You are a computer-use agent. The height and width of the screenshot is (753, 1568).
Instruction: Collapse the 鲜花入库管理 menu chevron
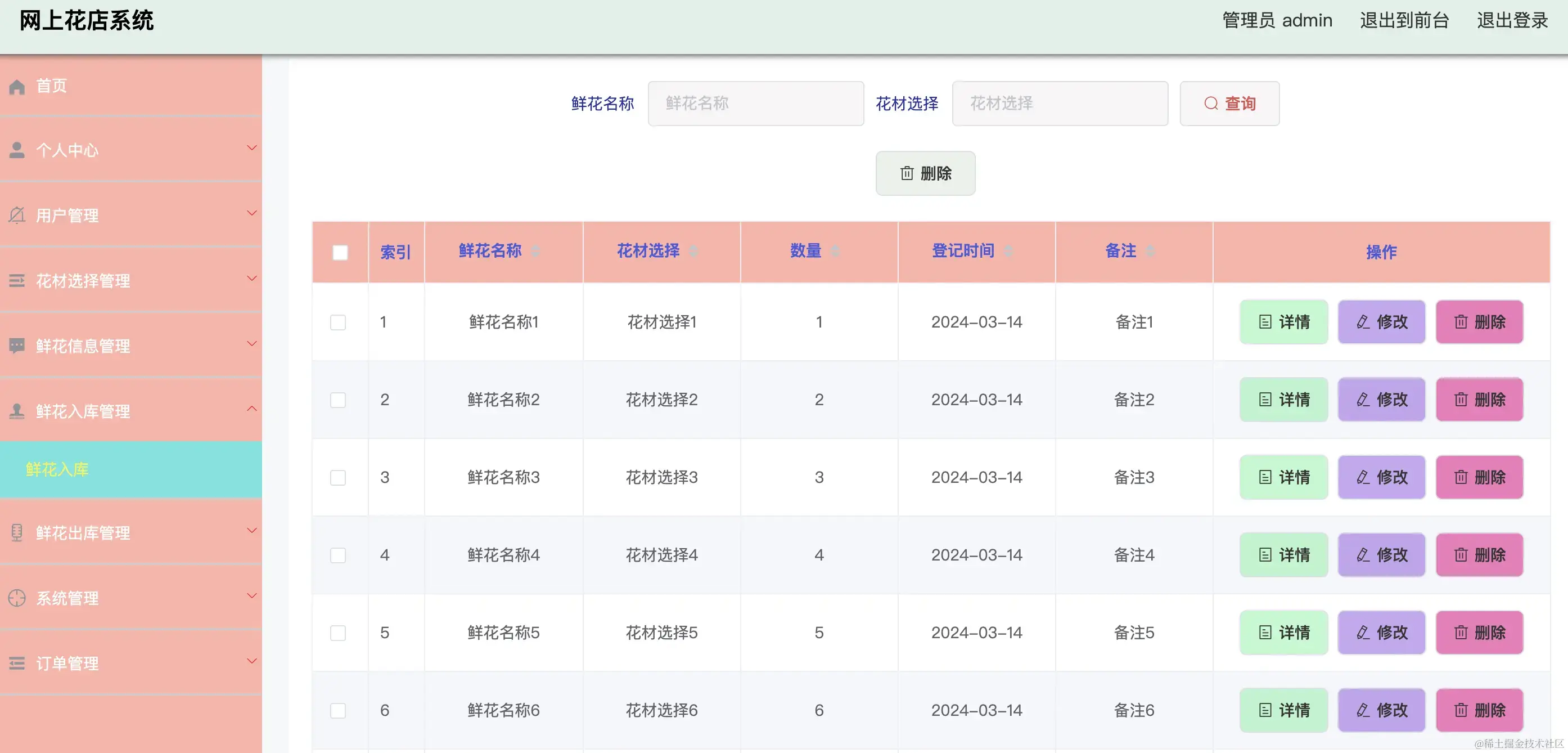tap(251, 409)
